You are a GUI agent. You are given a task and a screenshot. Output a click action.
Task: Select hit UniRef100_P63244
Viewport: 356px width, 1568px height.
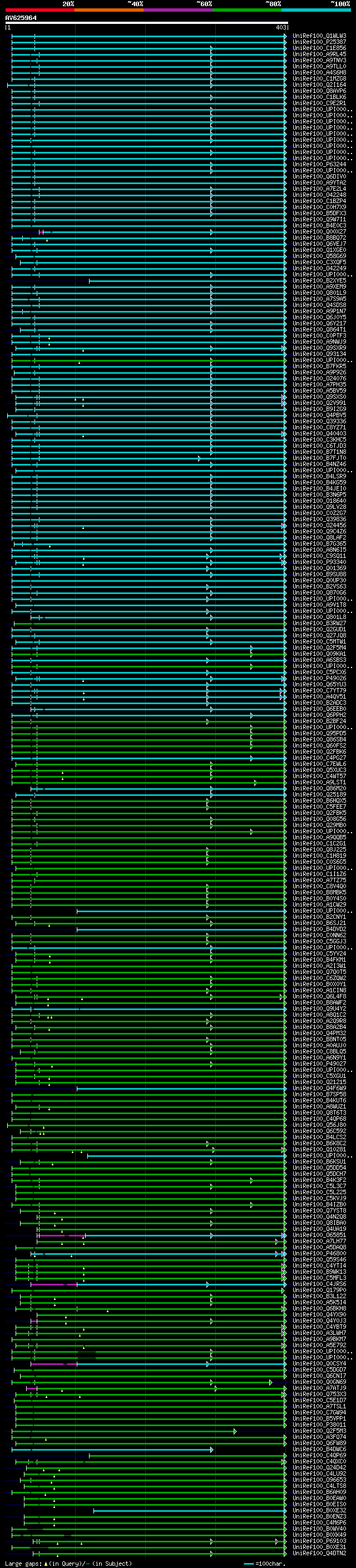coord(319,164)
